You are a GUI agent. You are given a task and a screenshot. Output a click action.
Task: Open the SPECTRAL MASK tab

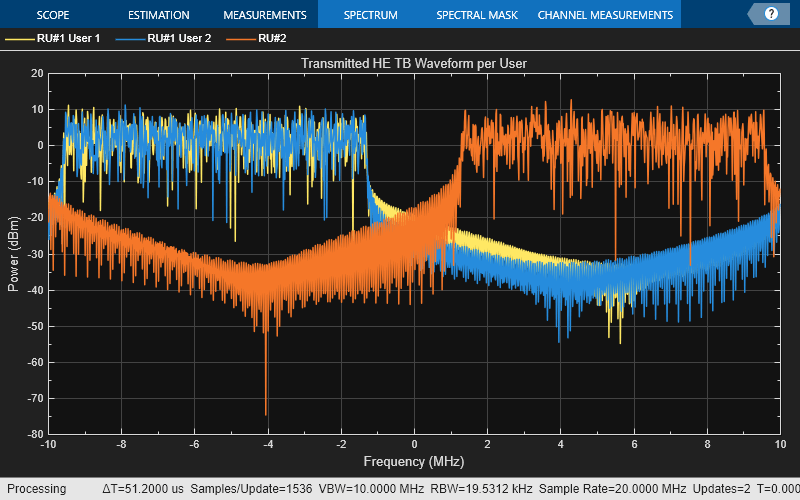click(477, 15)
